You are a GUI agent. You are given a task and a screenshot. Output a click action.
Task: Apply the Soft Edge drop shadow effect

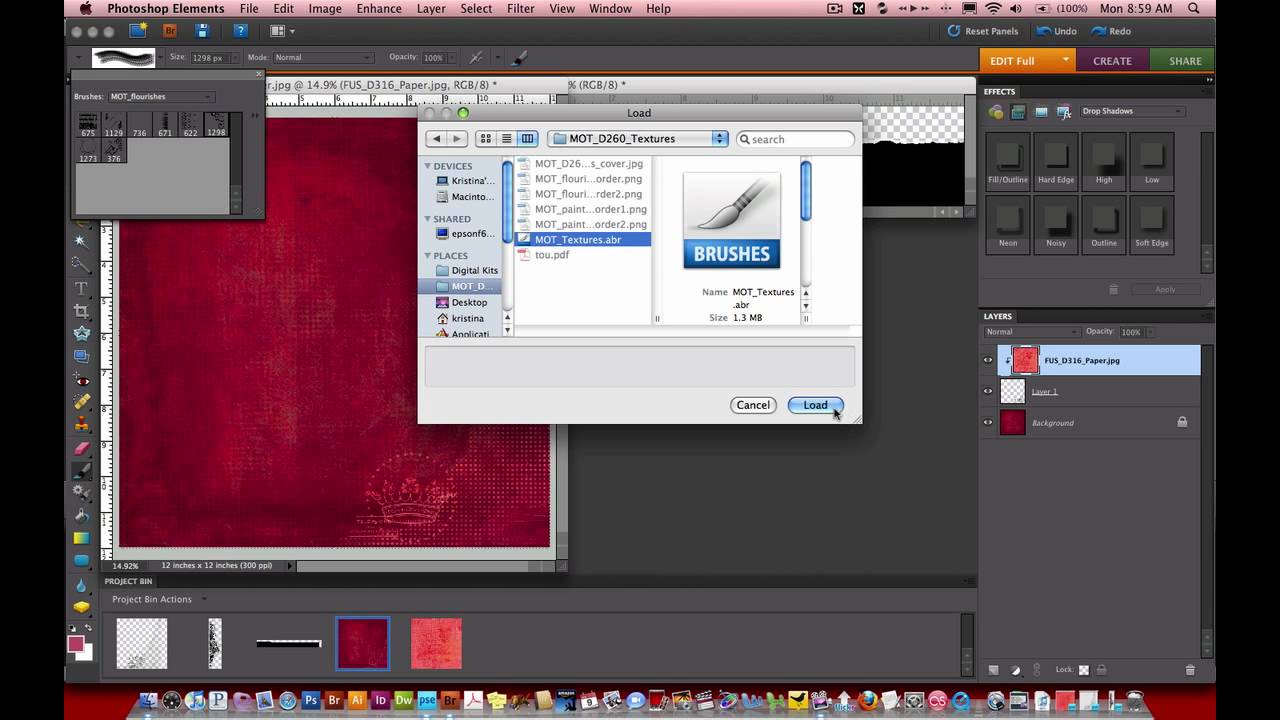[x=1151, y=223]
